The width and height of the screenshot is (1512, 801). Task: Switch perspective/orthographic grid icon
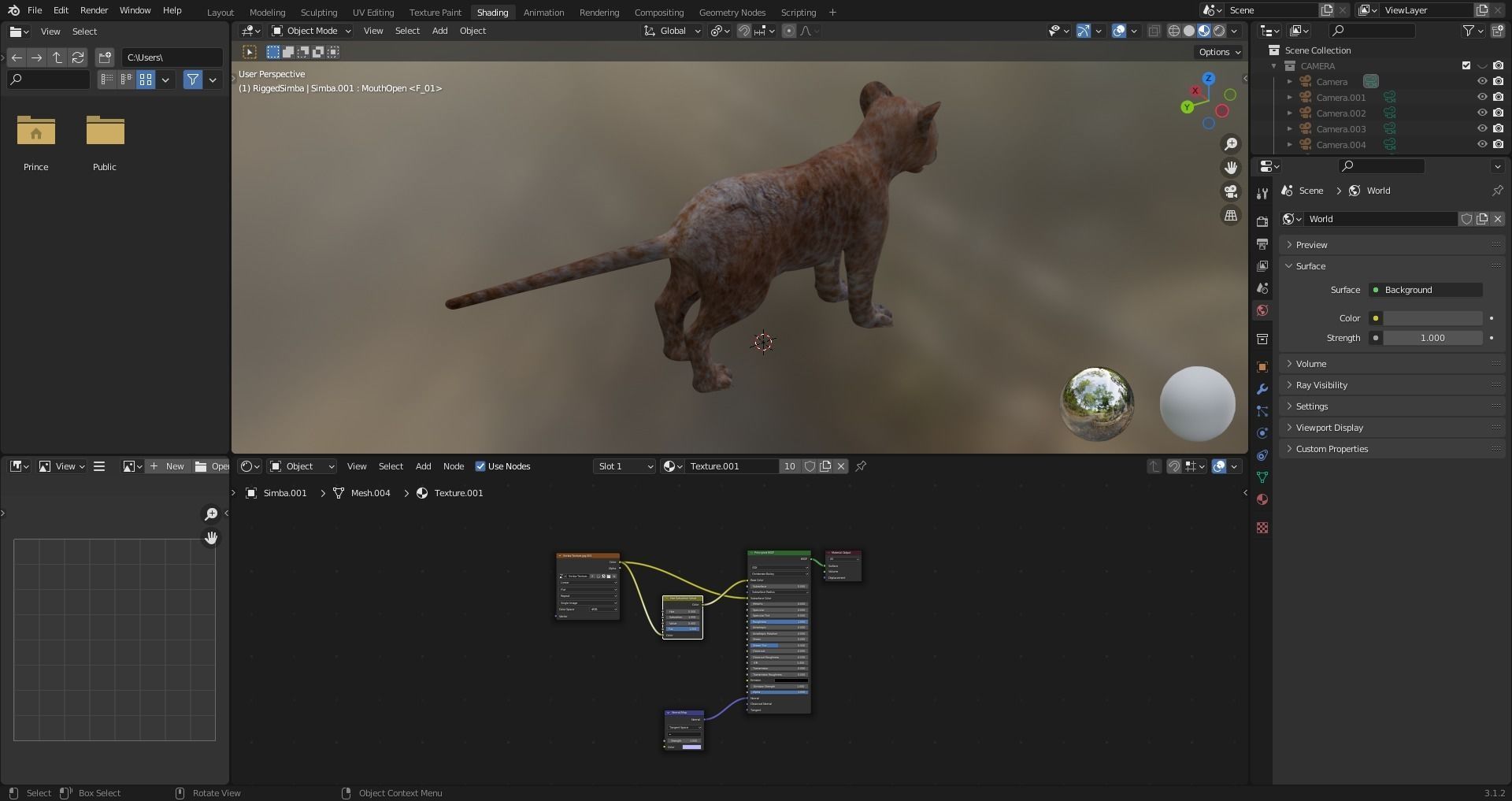[x=1230, y=215]
